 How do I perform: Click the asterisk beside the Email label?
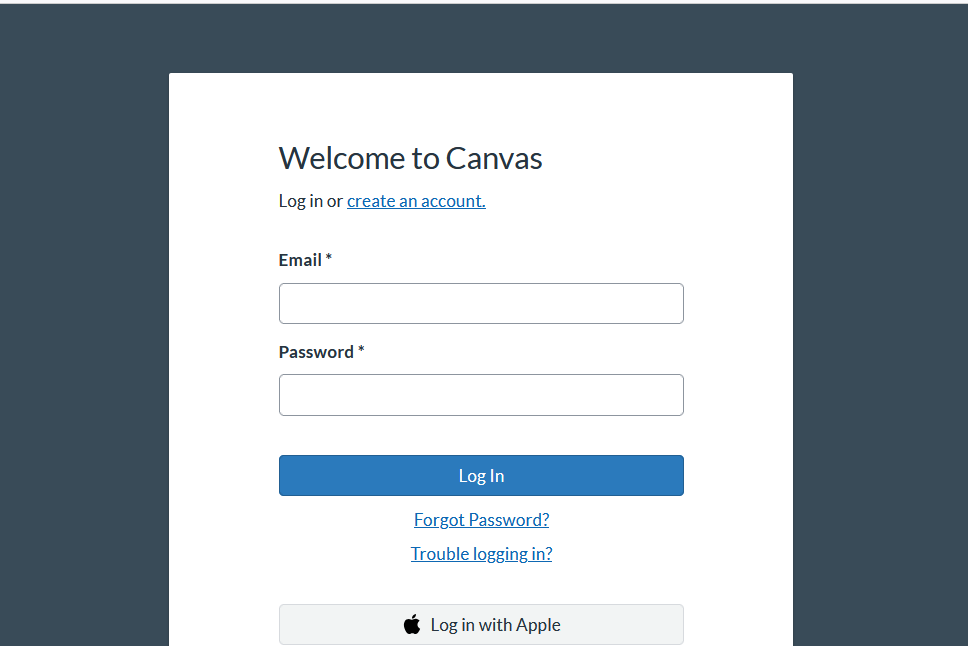click(x=329, y=259)
